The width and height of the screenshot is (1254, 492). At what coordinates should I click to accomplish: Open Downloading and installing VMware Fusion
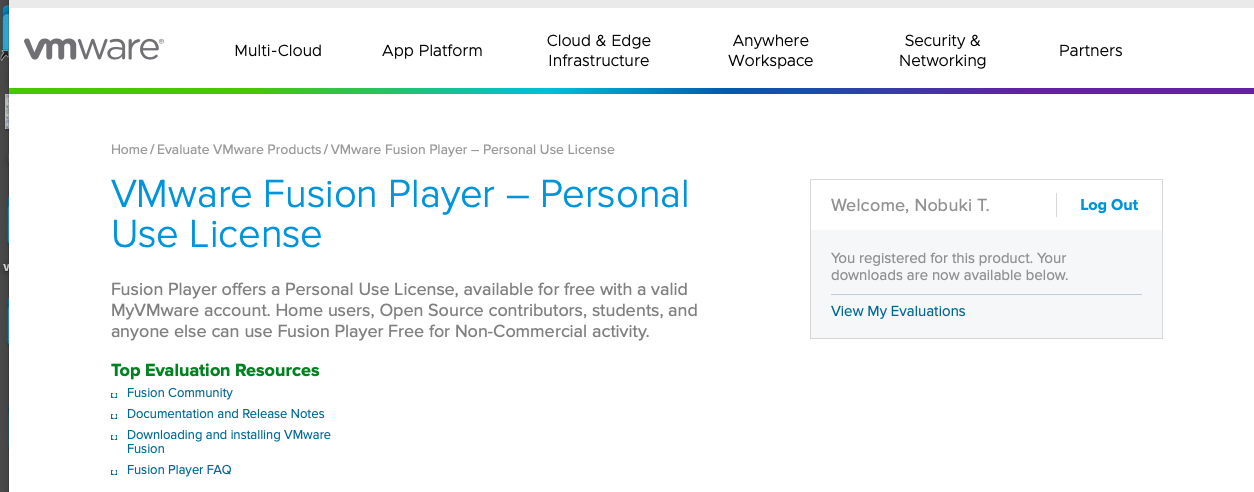(229, 442)
